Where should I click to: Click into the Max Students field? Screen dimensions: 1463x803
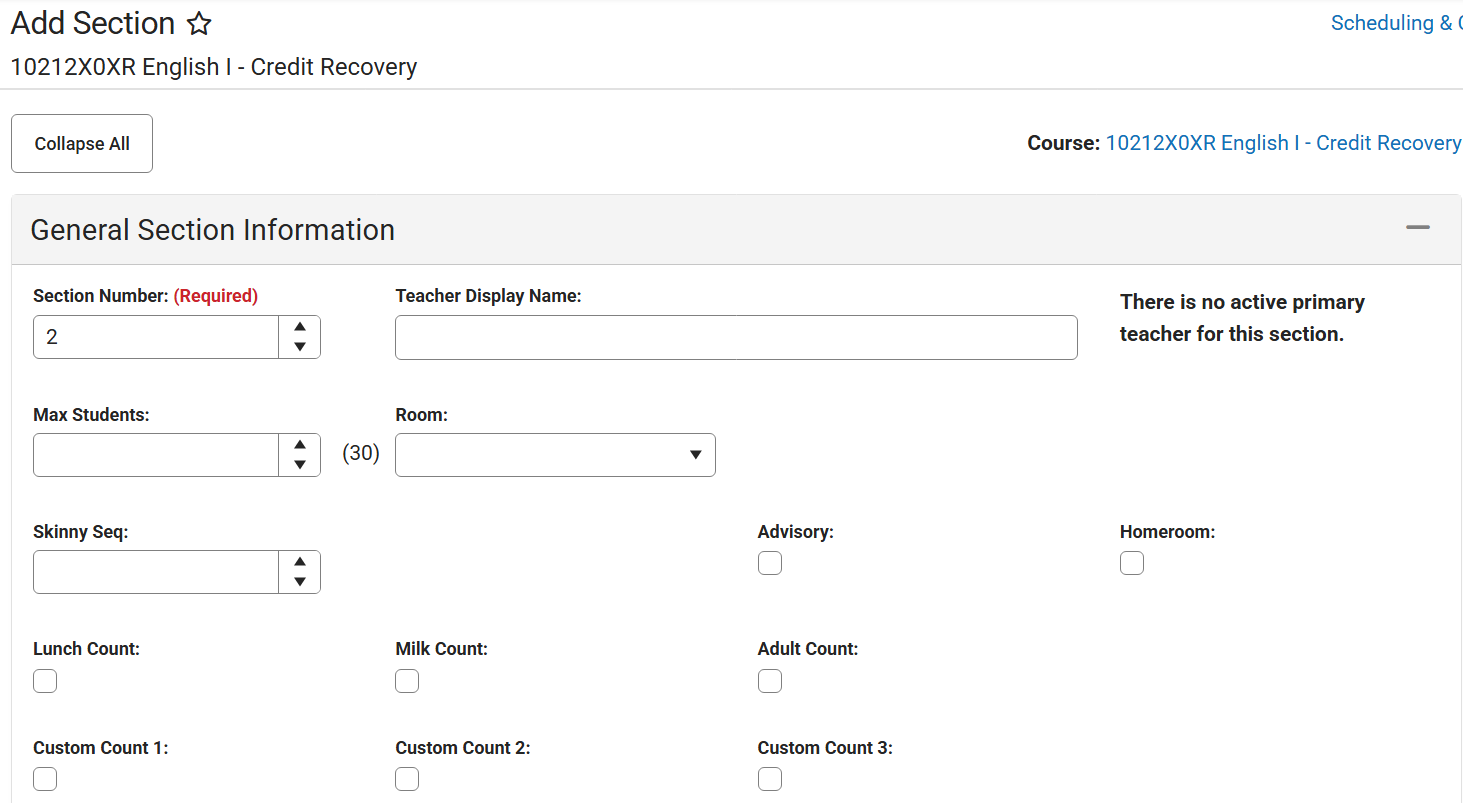point(156,455)
